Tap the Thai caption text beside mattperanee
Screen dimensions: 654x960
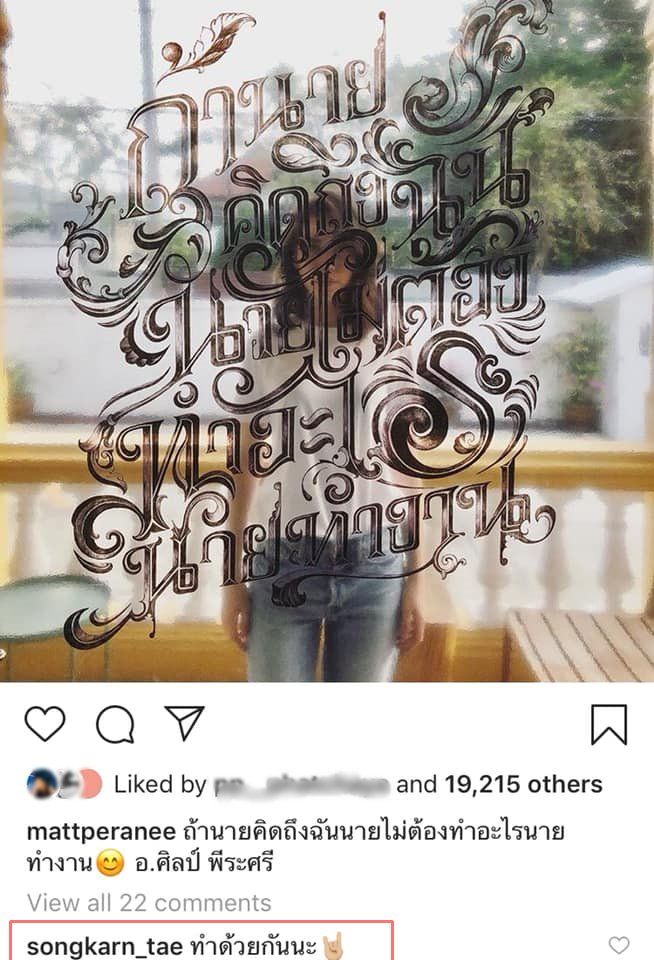(373, 832)
